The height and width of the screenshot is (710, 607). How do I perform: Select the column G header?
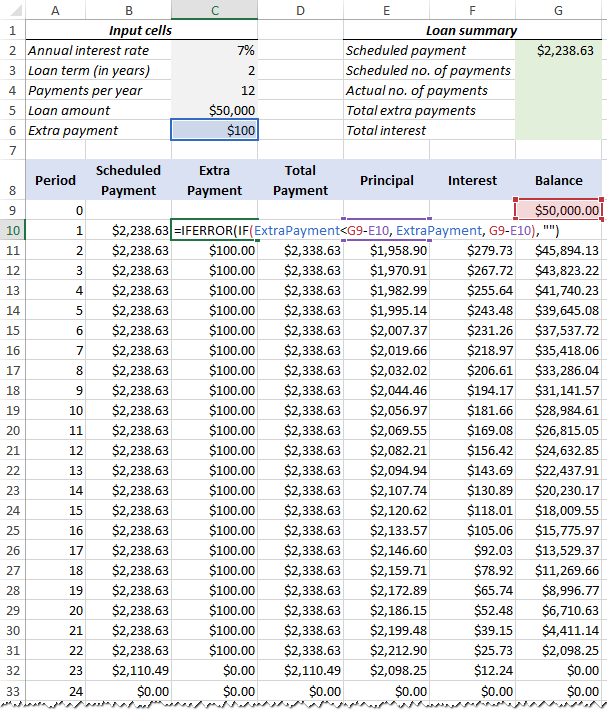pos(559,9)
